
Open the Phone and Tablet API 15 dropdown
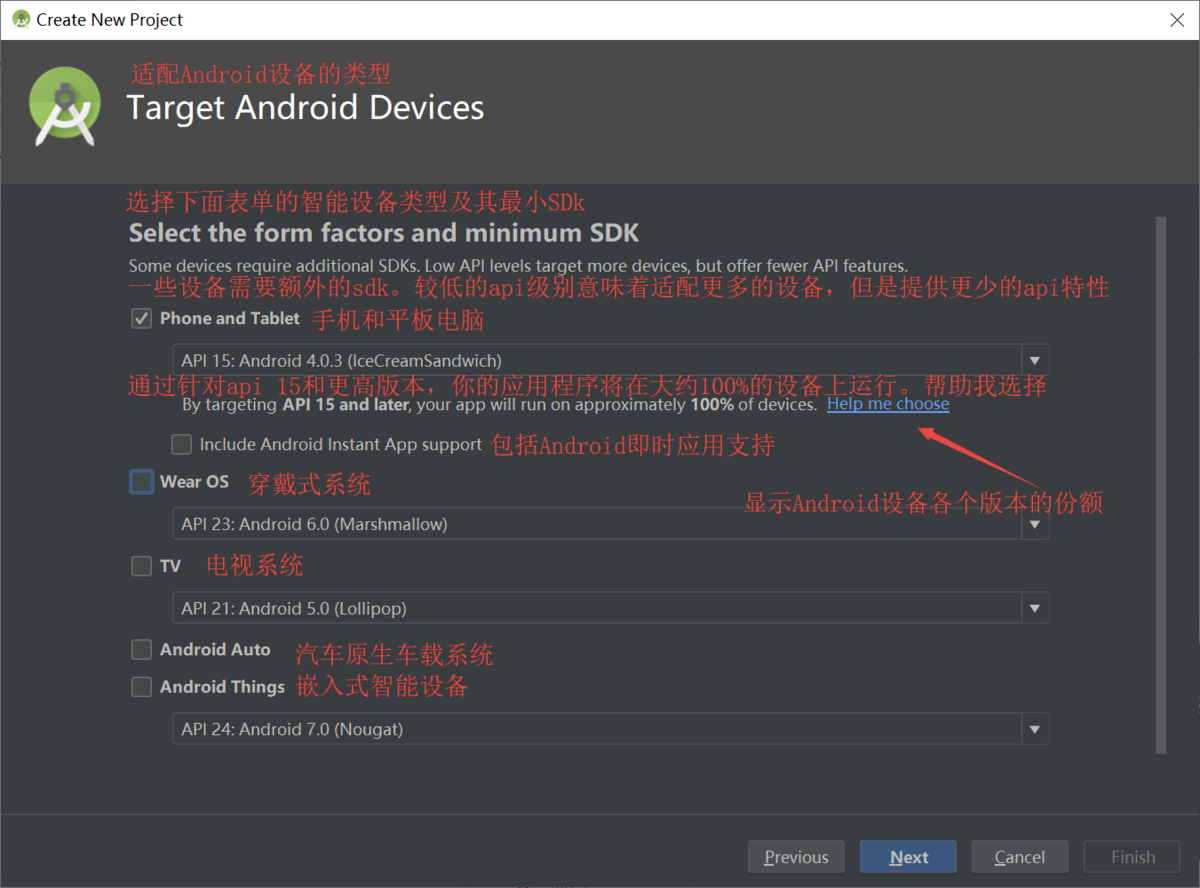tap(1035, 360)
